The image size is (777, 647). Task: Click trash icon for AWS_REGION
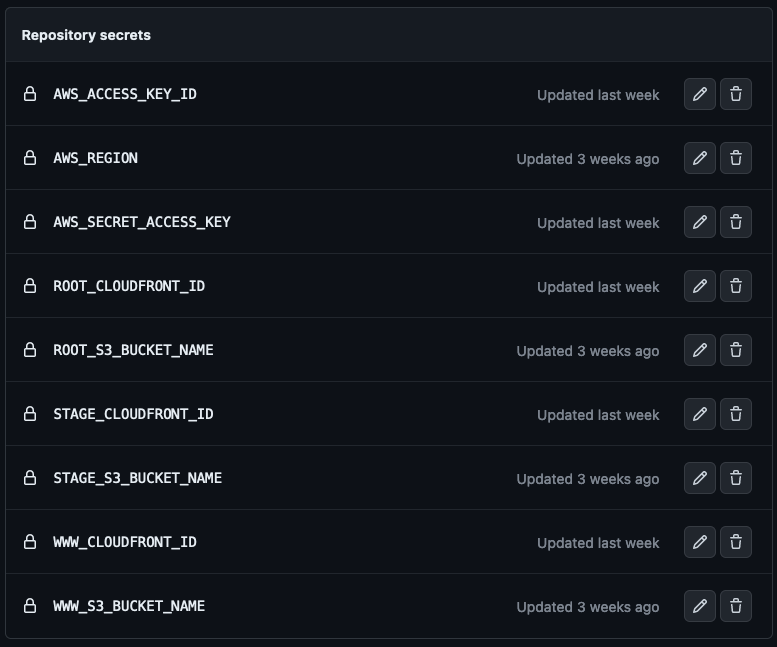tap(736, 158)
